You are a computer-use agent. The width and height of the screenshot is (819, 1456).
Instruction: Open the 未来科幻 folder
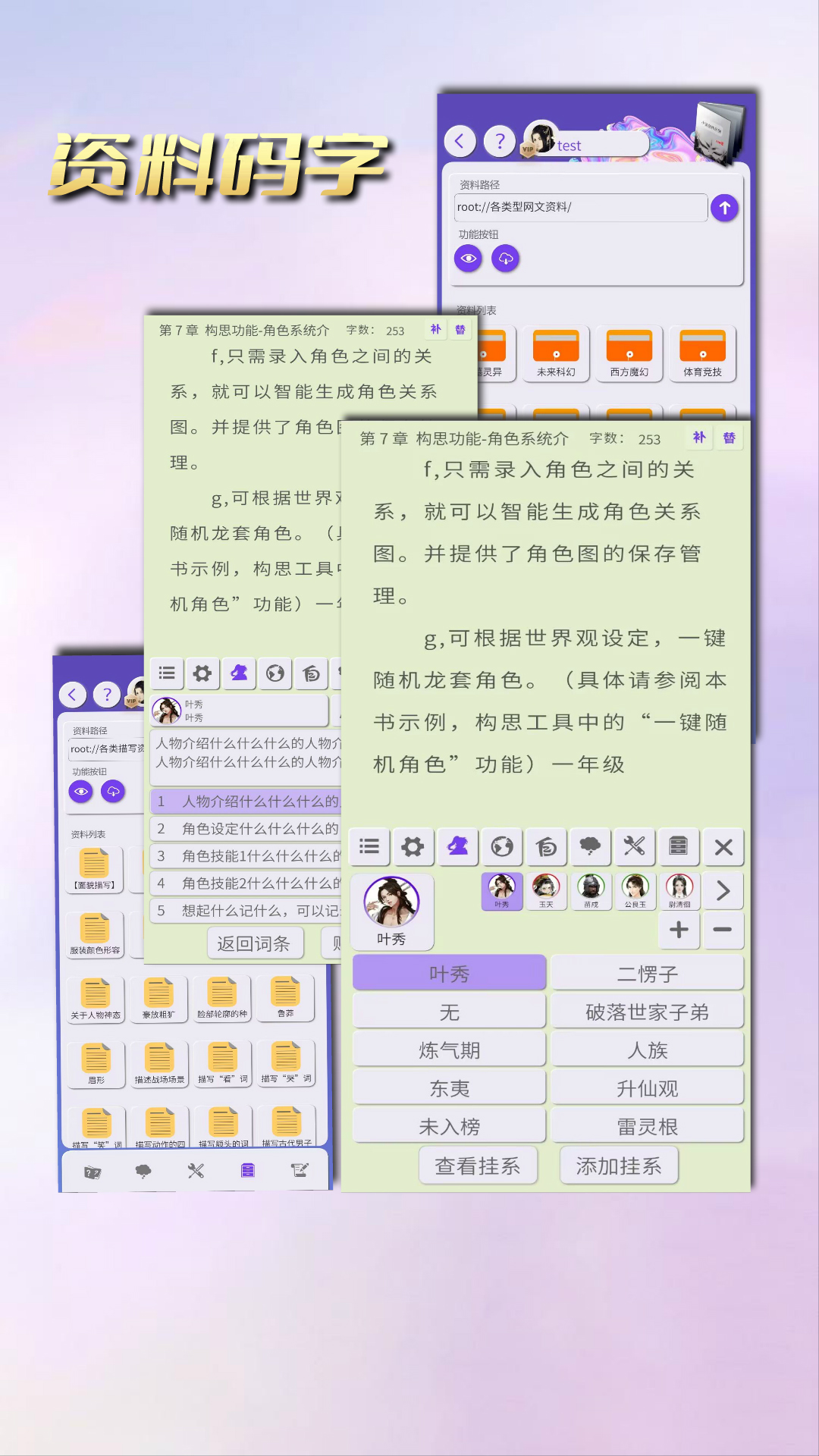[556, 353]
